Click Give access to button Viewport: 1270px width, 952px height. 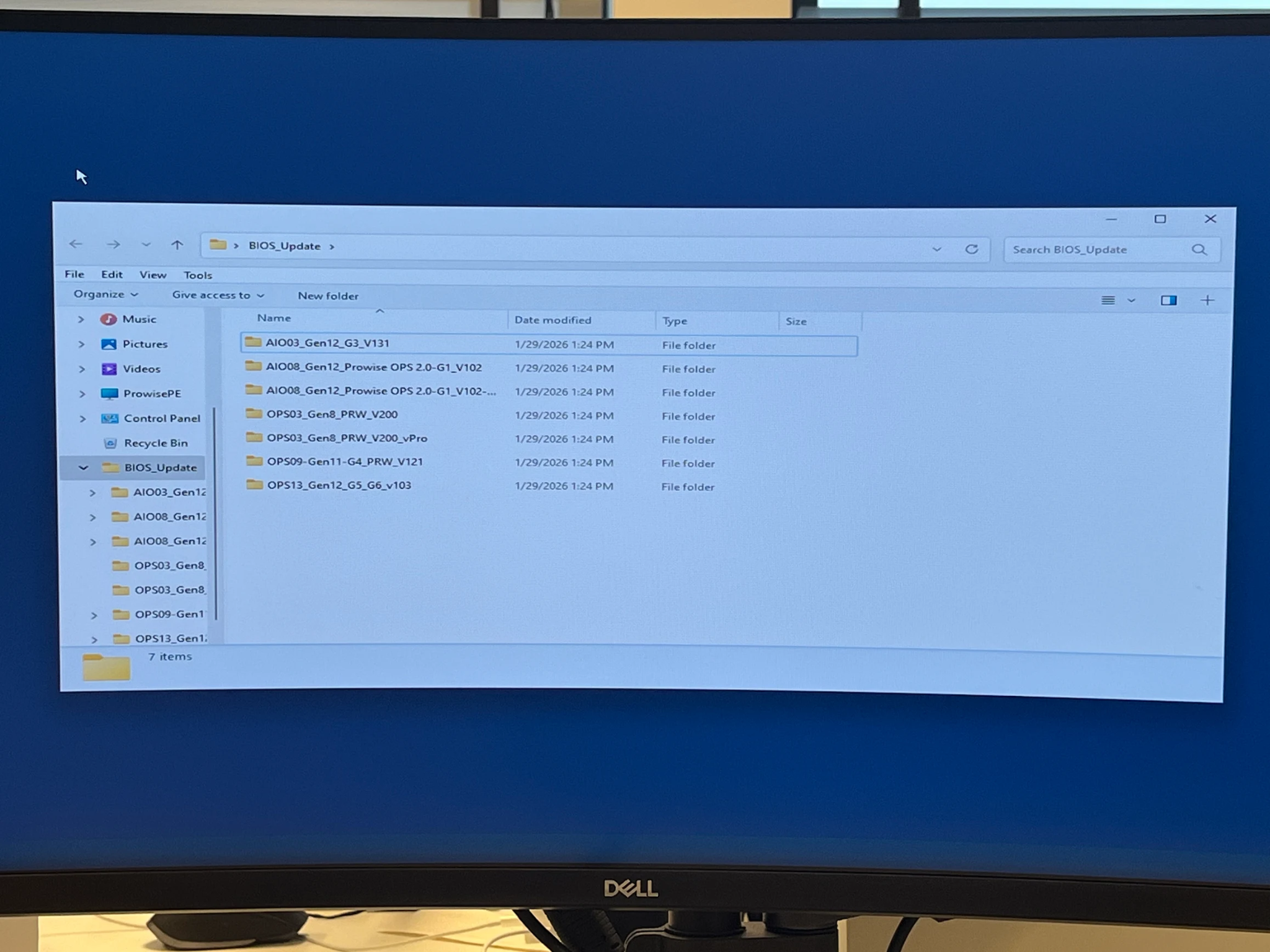tap(218, 296)
